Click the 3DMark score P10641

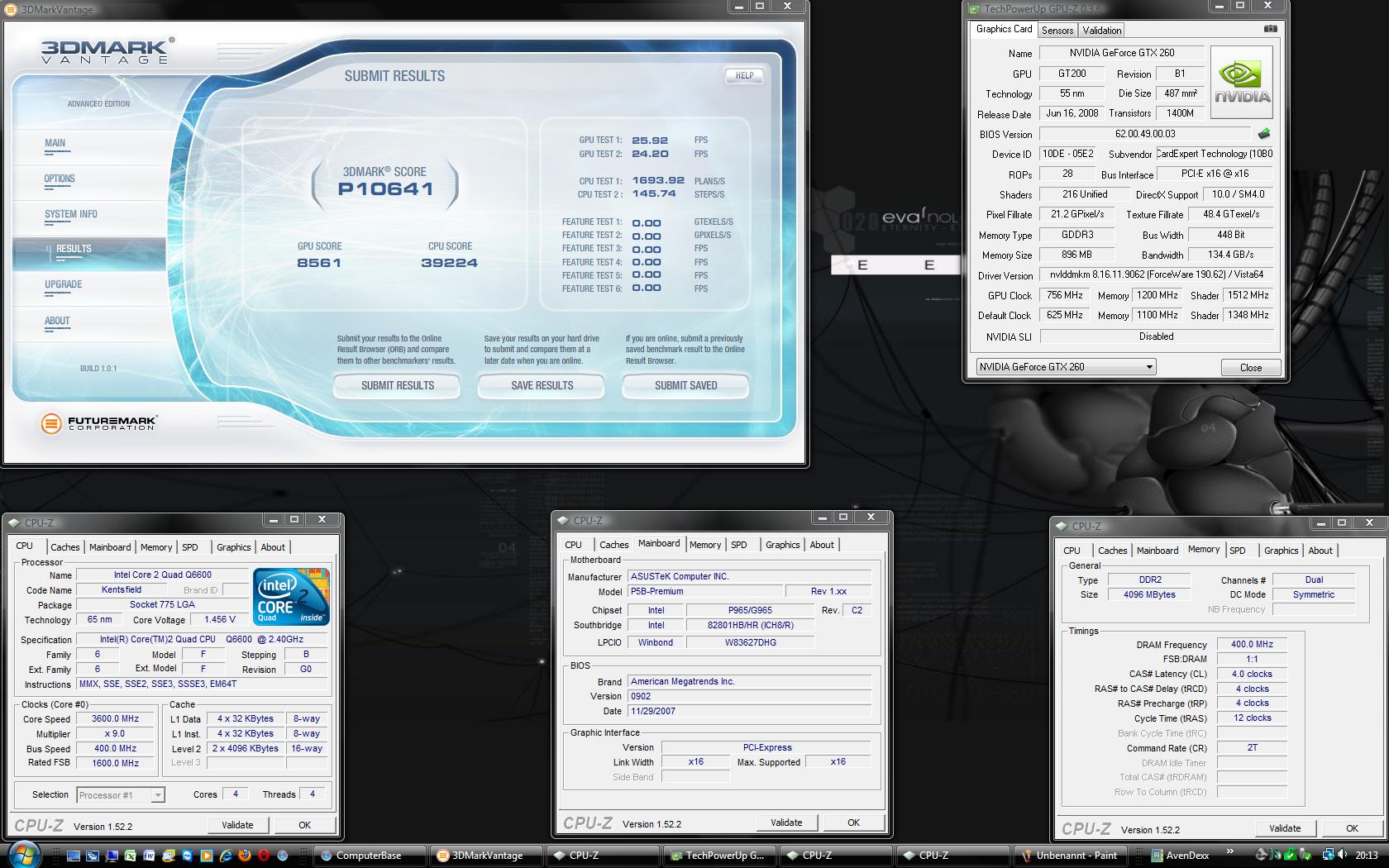[385, 188]
